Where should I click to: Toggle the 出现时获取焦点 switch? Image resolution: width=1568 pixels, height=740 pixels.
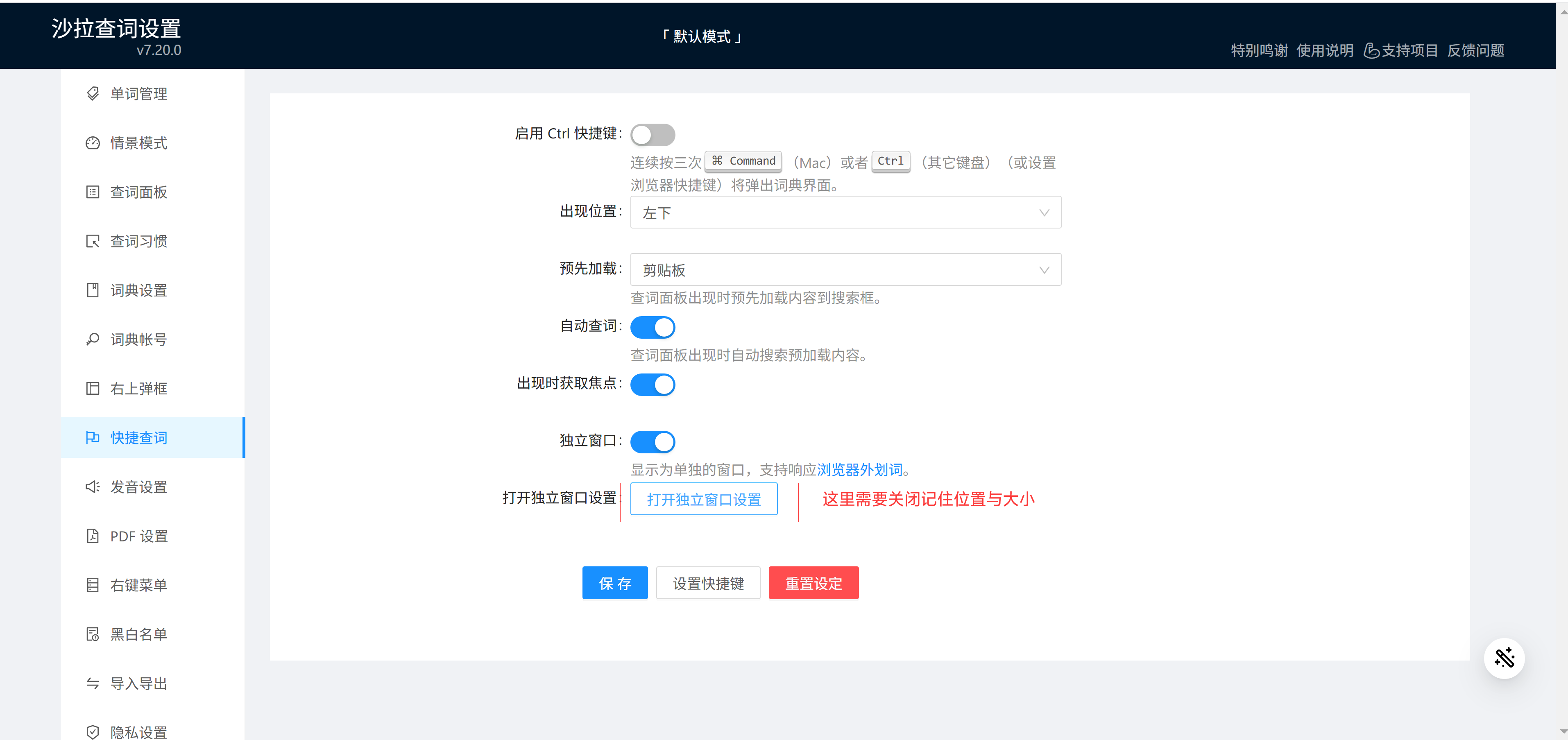coord(653,385)
